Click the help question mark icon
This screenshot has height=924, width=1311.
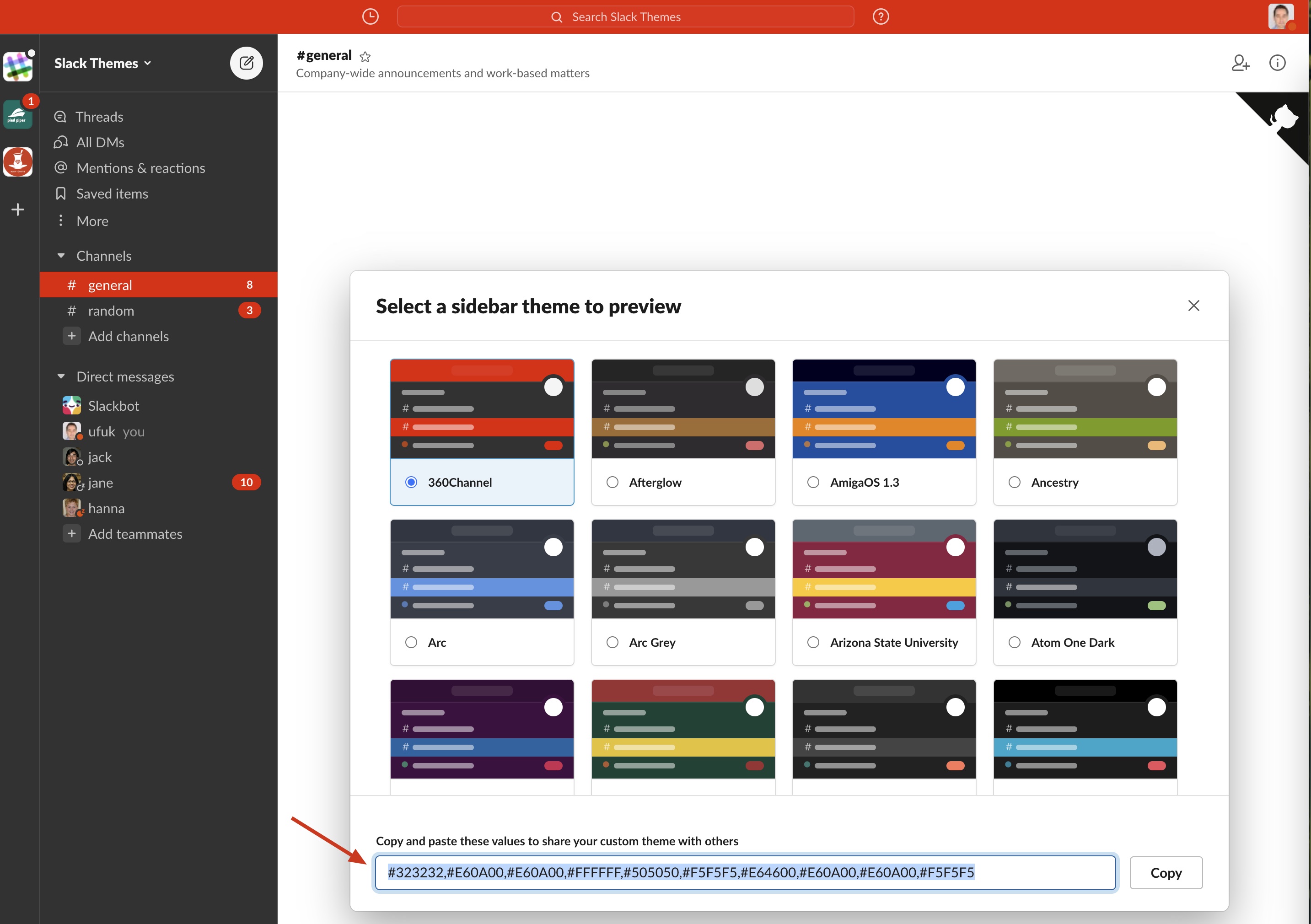(x=881, y=16)
